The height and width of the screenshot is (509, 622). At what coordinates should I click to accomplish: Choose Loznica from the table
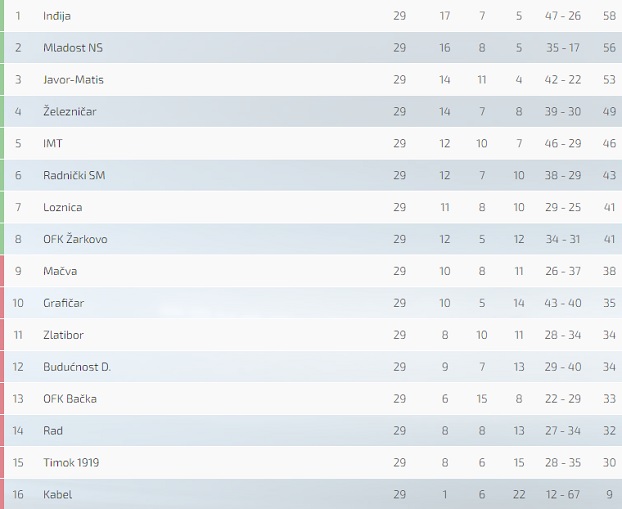coord(63,207)
